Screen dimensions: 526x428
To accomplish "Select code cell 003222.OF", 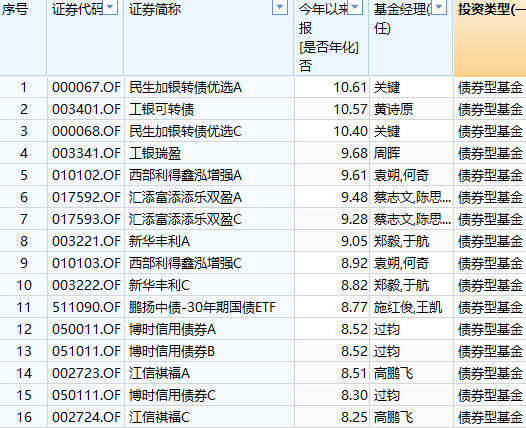I will (86, 285).
